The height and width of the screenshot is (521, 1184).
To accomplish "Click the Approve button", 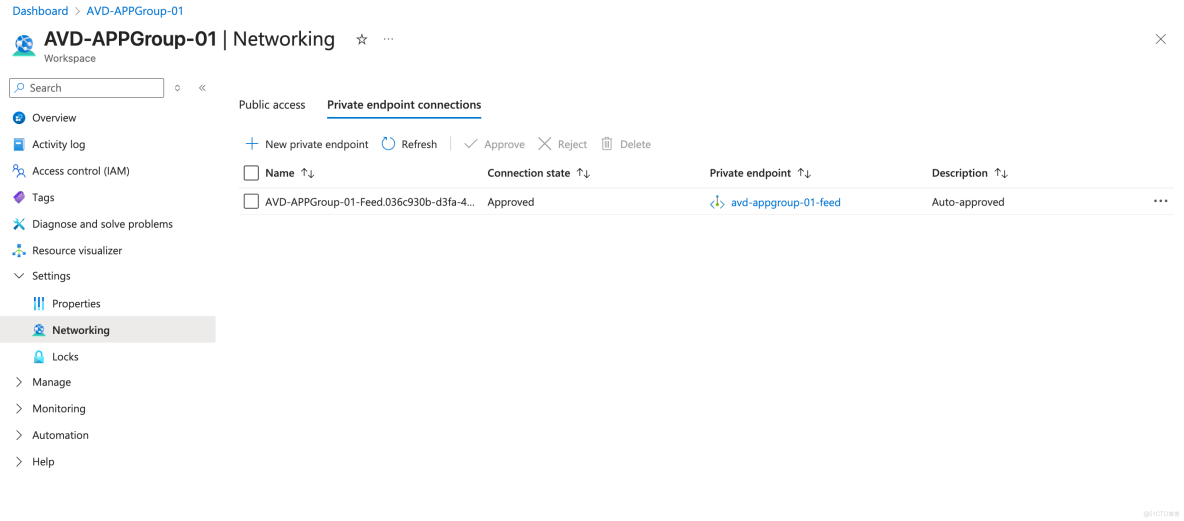I will point(495,144).
